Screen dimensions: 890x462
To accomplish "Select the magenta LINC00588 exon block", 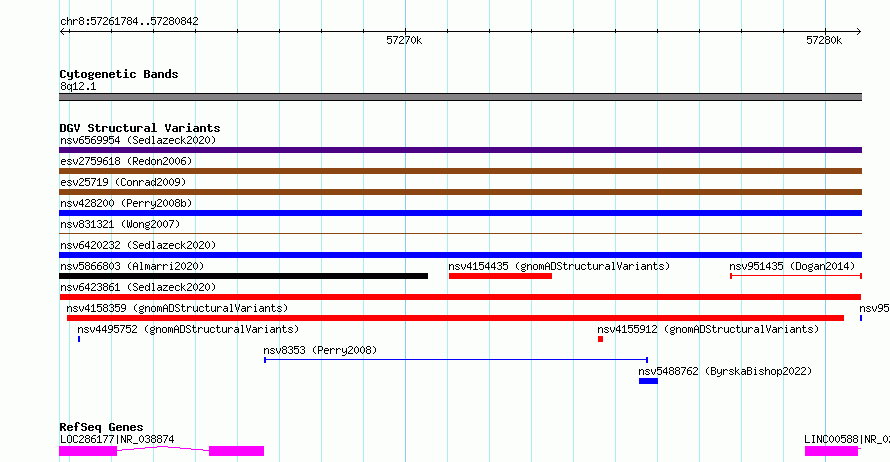I will click(x=832, y=451).
